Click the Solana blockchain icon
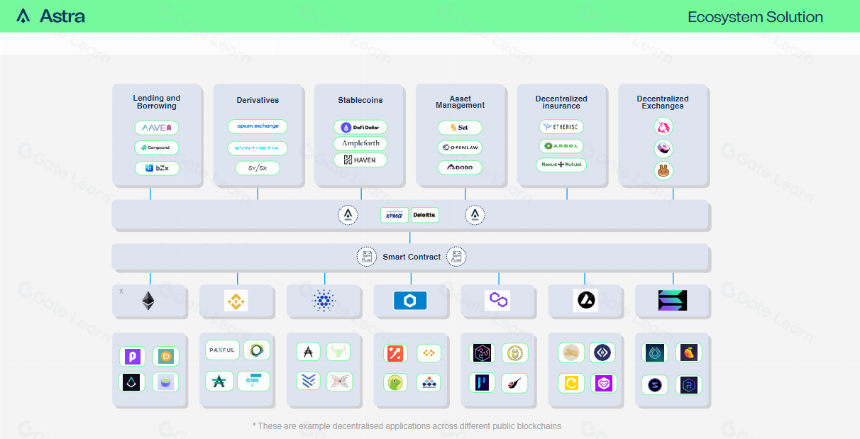This screenshot has height=439, width=860. click(x=672, y=300)
